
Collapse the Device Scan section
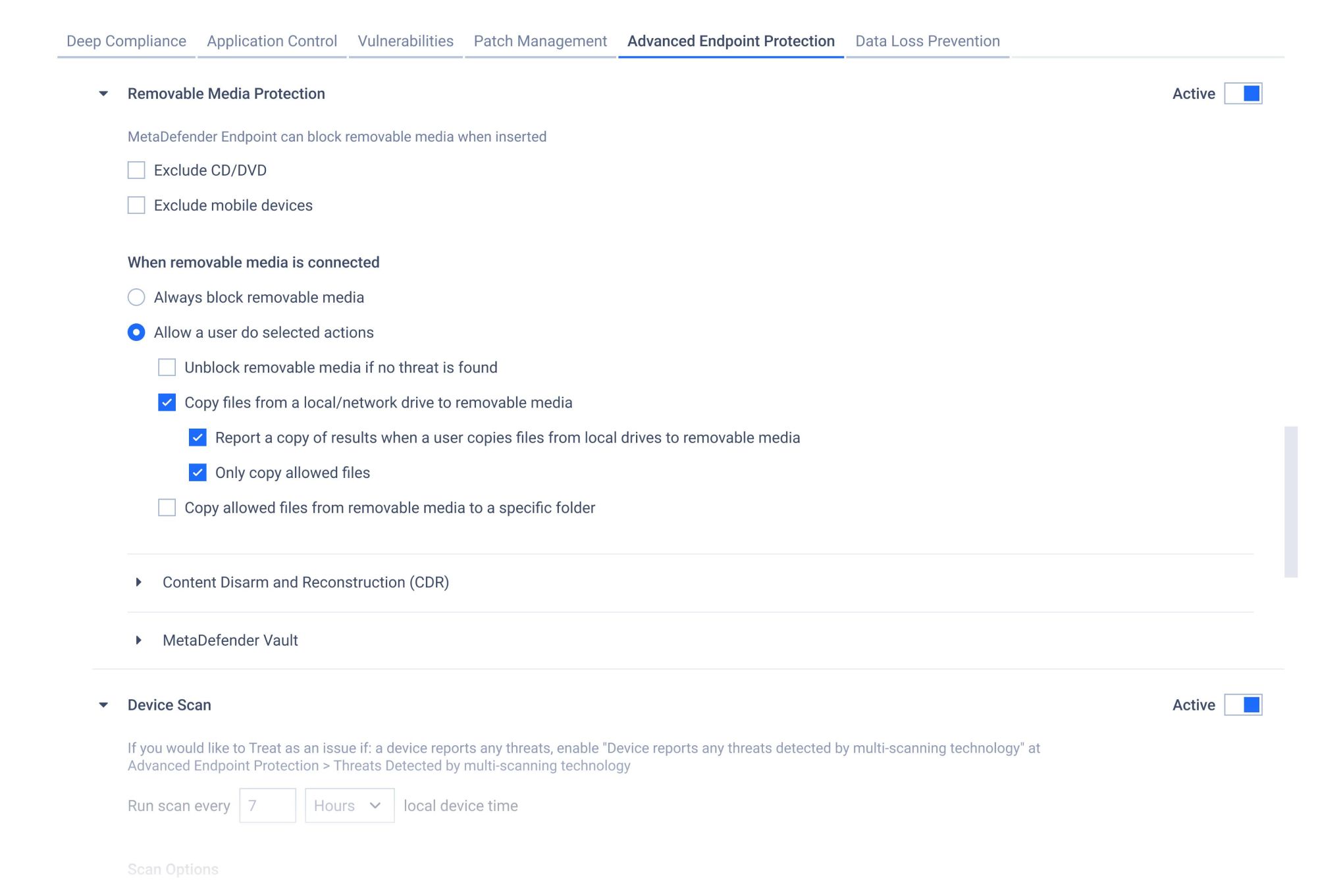point(103,705)
